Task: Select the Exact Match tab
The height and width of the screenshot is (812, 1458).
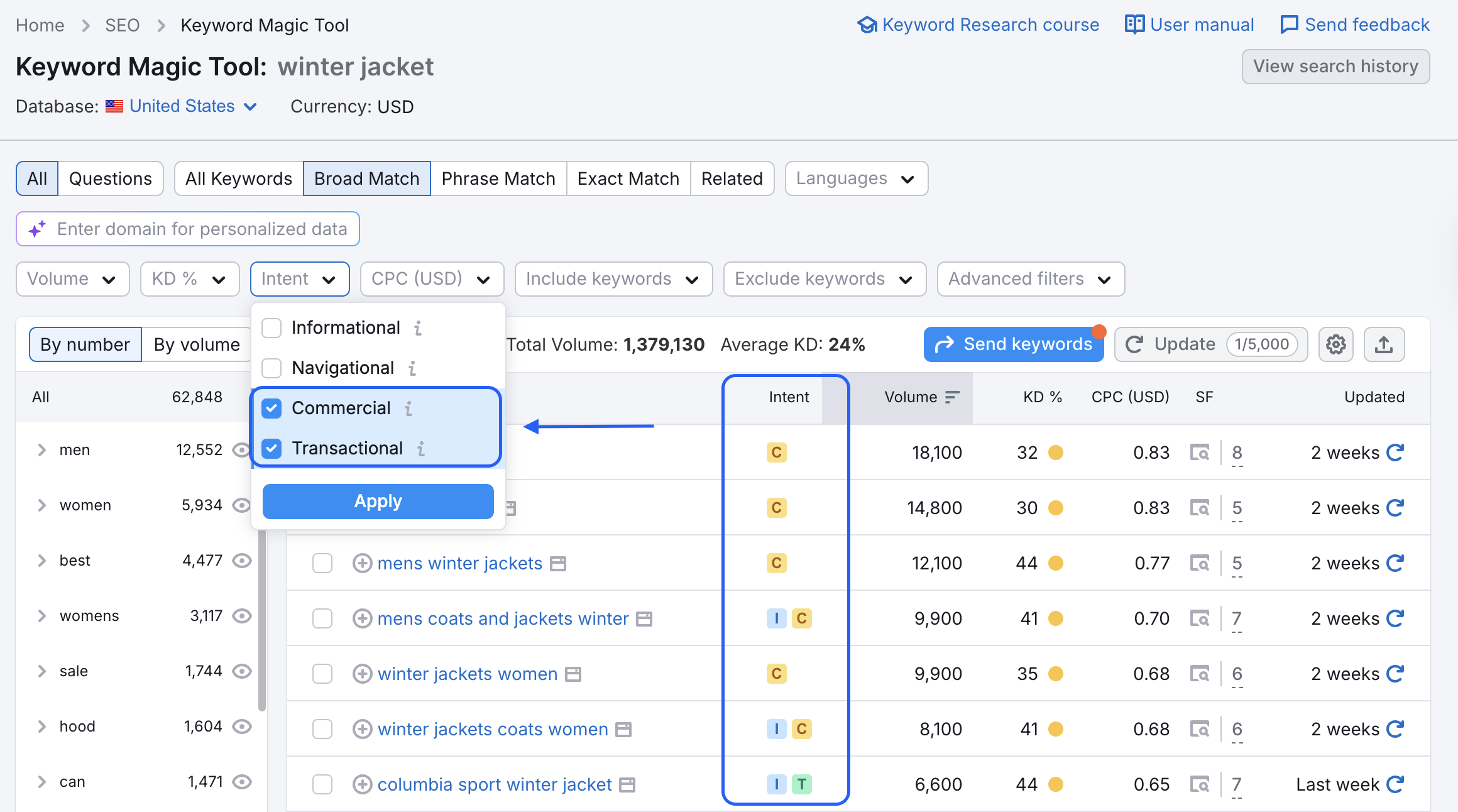Action: tap(627, 178)
